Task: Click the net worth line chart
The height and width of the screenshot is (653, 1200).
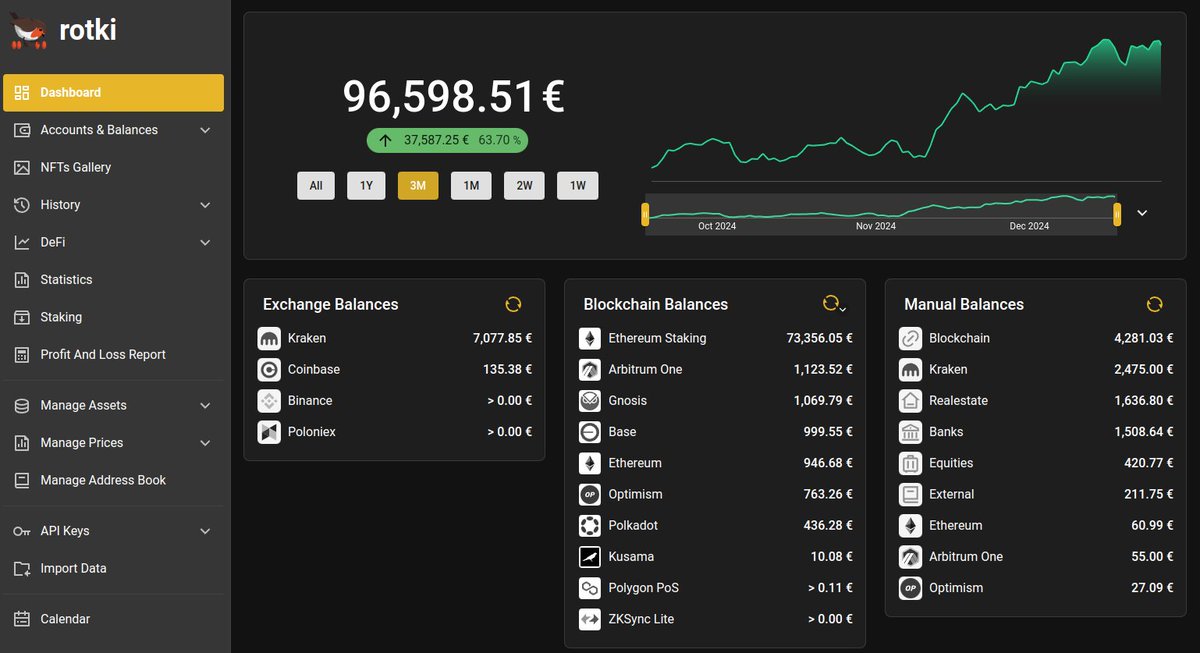Action: (x=906, y=105)
